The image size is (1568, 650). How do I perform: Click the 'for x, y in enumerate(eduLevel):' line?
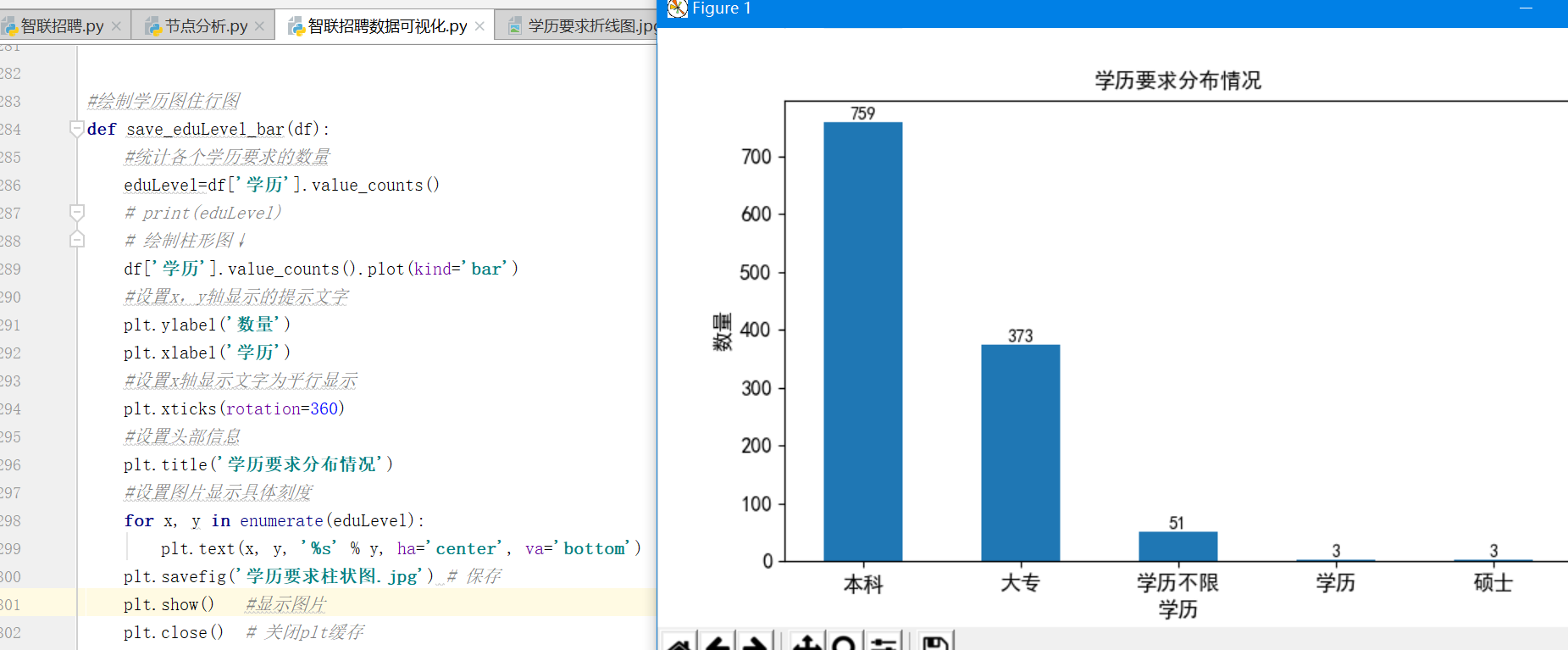click(x=274, y=520)
